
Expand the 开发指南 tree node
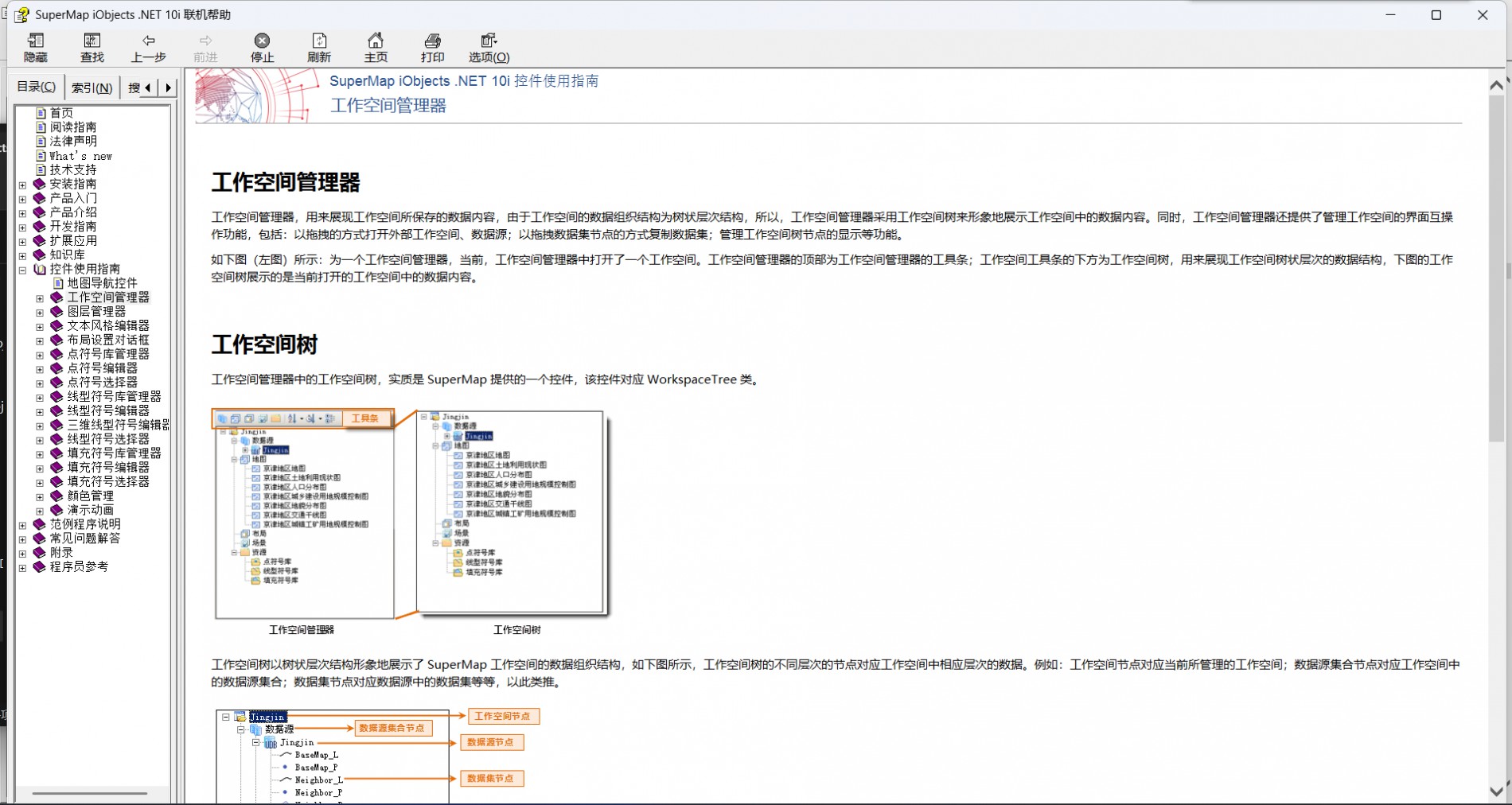[22, 227]
